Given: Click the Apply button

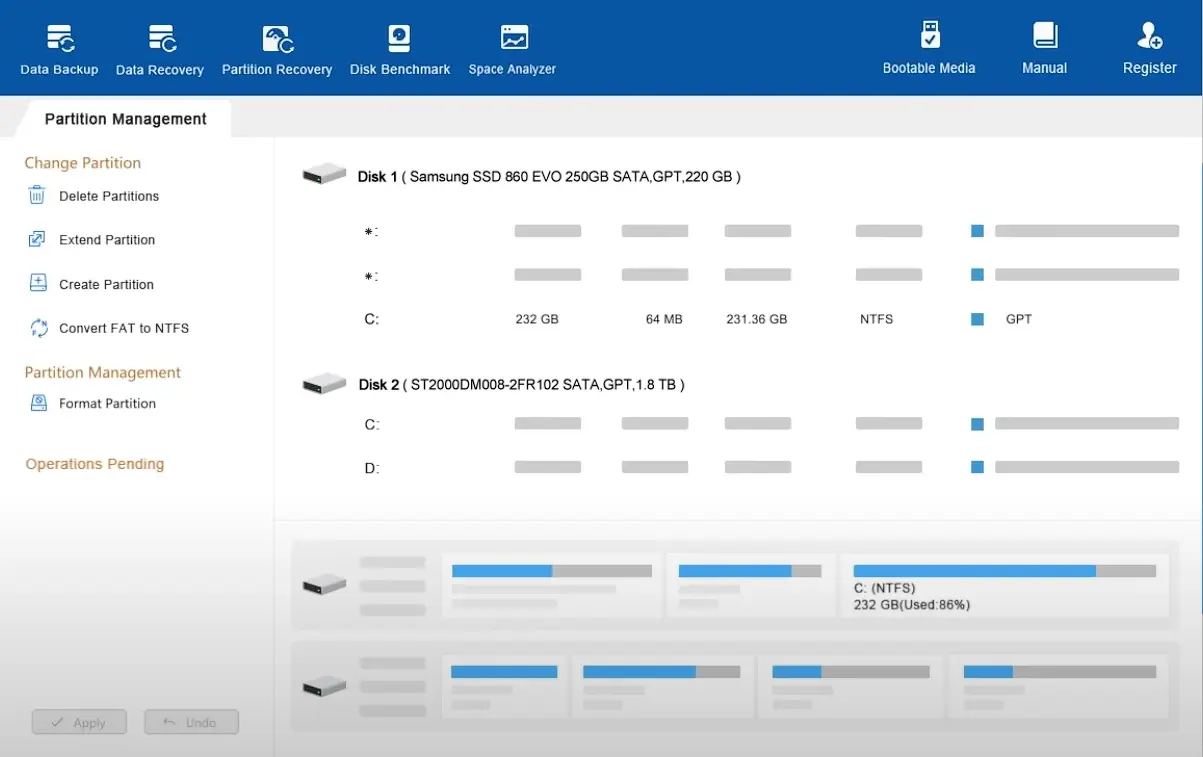Looking at the screenshot, I should coord(79,722).
